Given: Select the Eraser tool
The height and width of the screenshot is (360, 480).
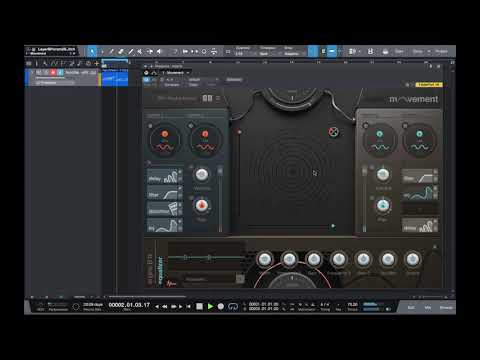Looking at the screenshot, I should point(121,51).
